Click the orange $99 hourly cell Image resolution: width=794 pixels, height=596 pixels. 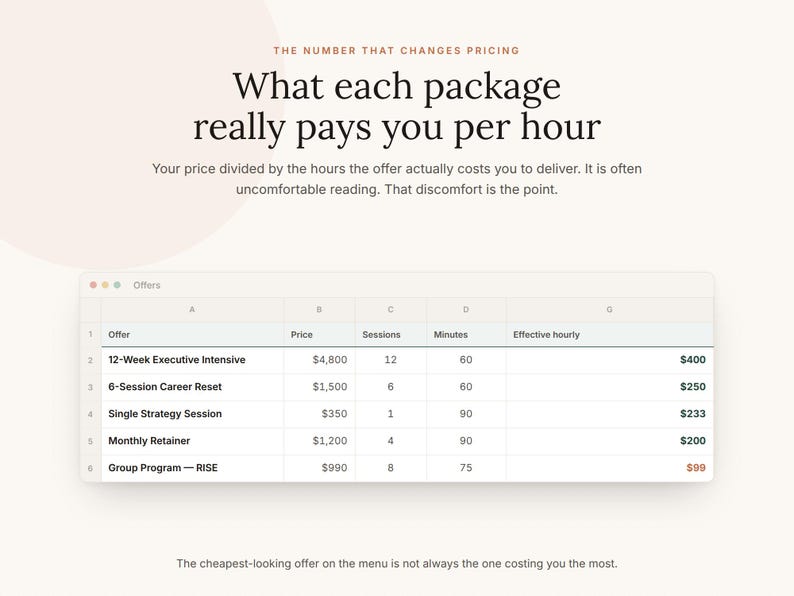(x=610, y=468)
